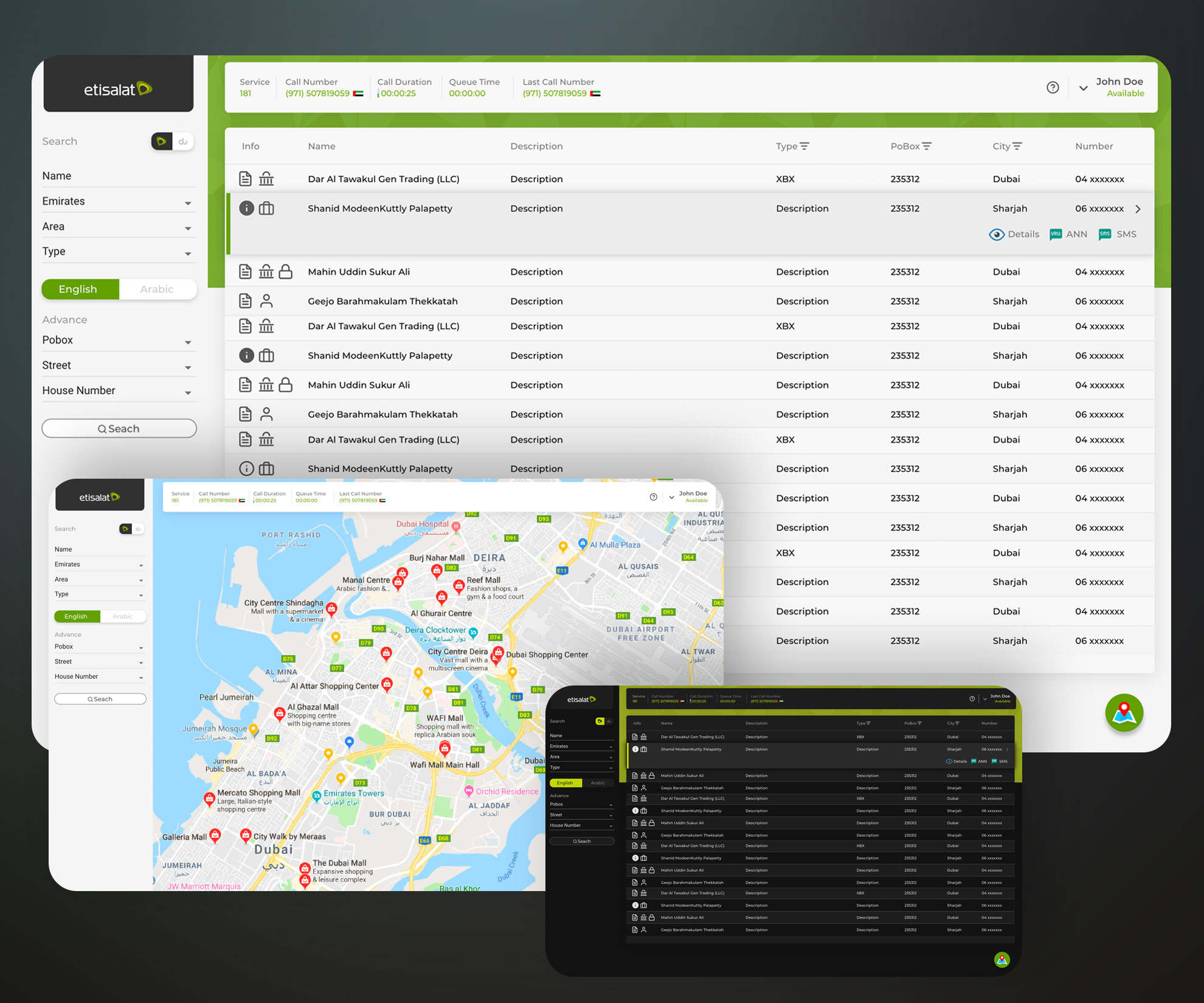Select the English language option
Viewport: 1204px width, 1003px height.
coord(78,289)
